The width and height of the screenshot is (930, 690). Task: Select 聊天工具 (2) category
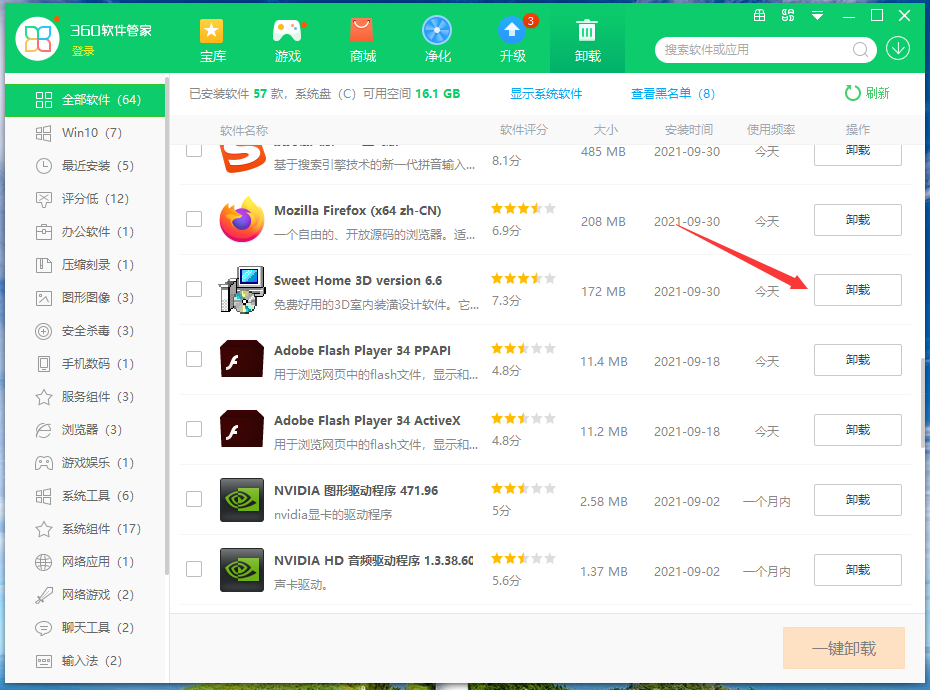[x=85, y=628]
